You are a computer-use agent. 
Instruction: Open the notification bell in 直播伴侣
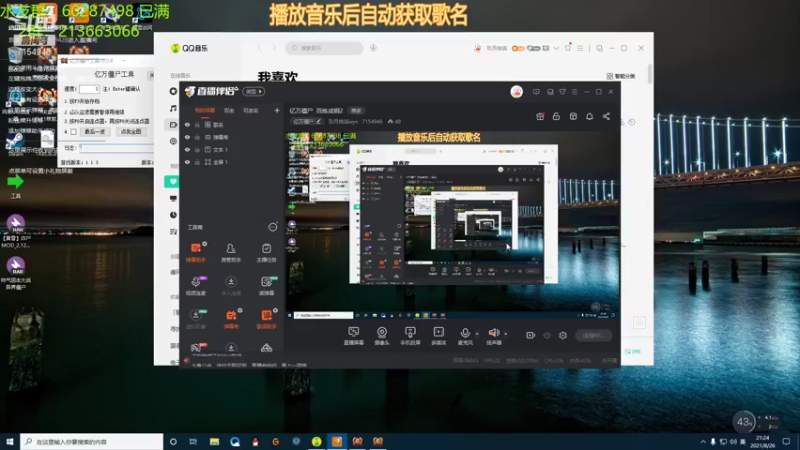[589, 116]
